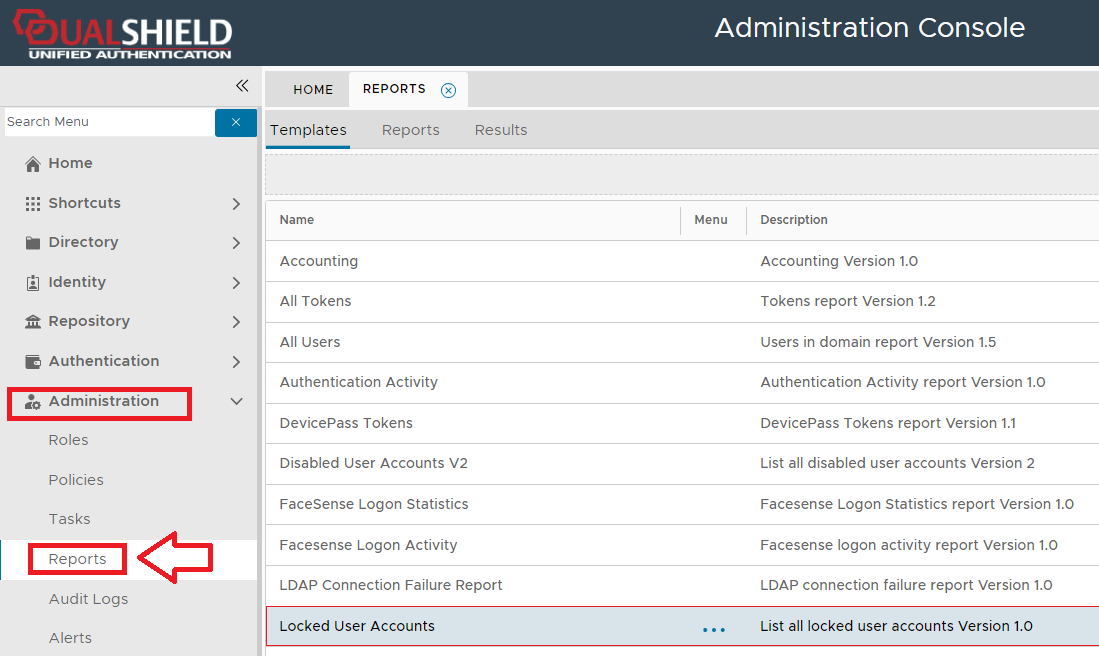The height and width of the screenshot is (656, 1099).
Task: Open Policies under Administration
Action: pyautogui.click(x=76, y=480)
